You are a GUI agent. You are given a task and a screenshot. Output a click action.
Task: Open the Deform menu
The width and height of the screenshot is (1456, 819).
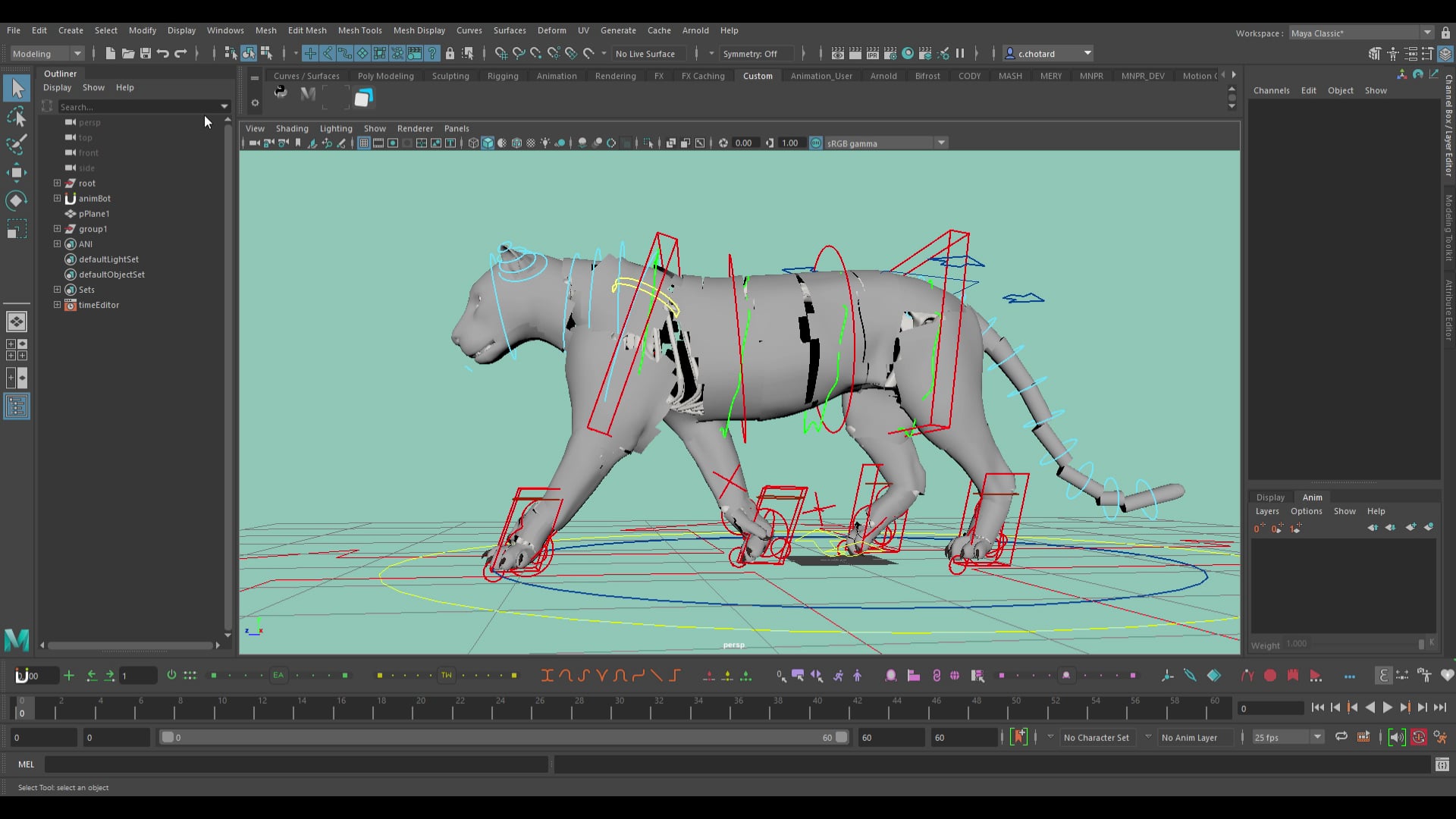[x=551, y=30]
